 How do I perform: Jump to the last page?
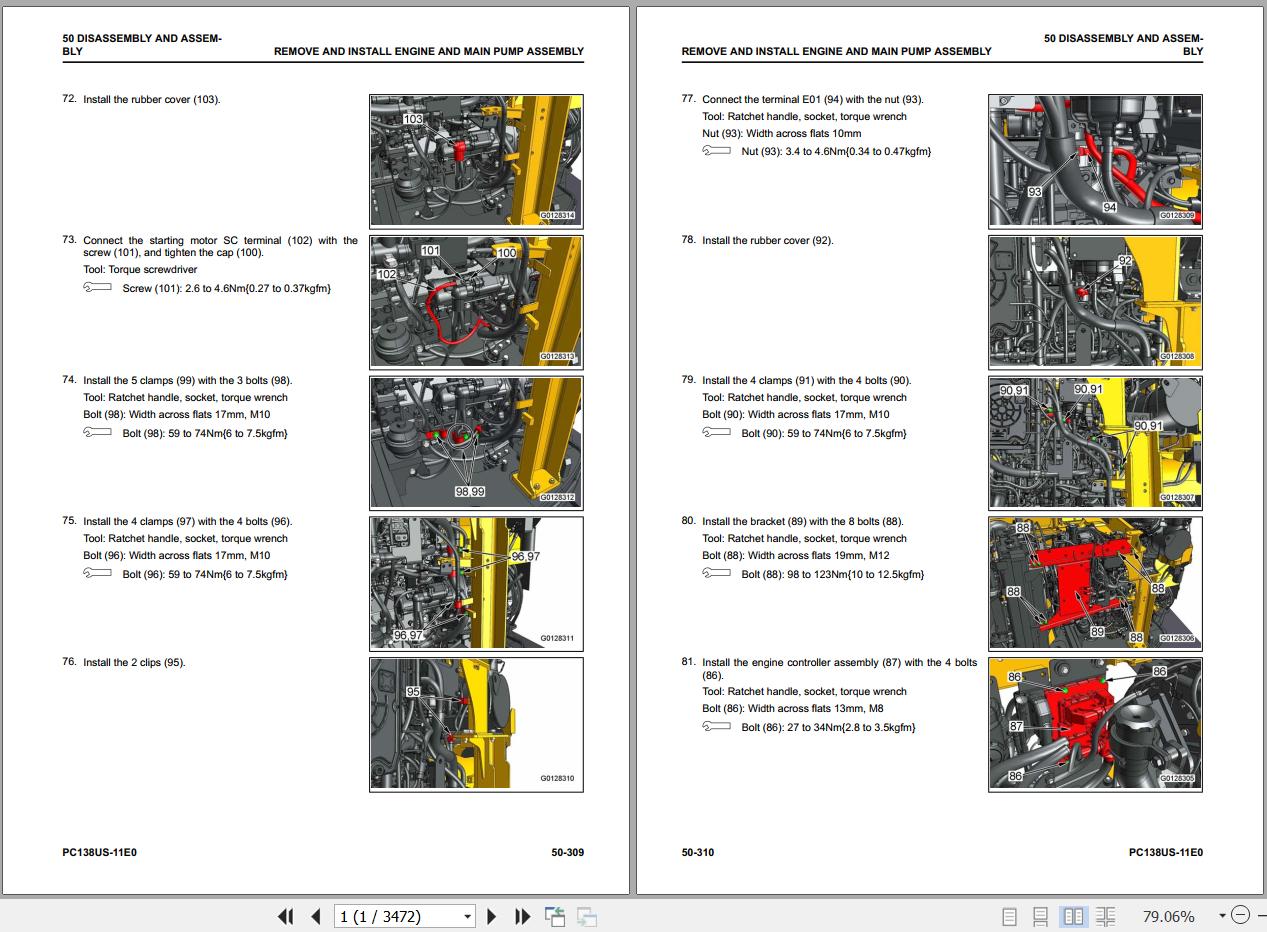522,916
